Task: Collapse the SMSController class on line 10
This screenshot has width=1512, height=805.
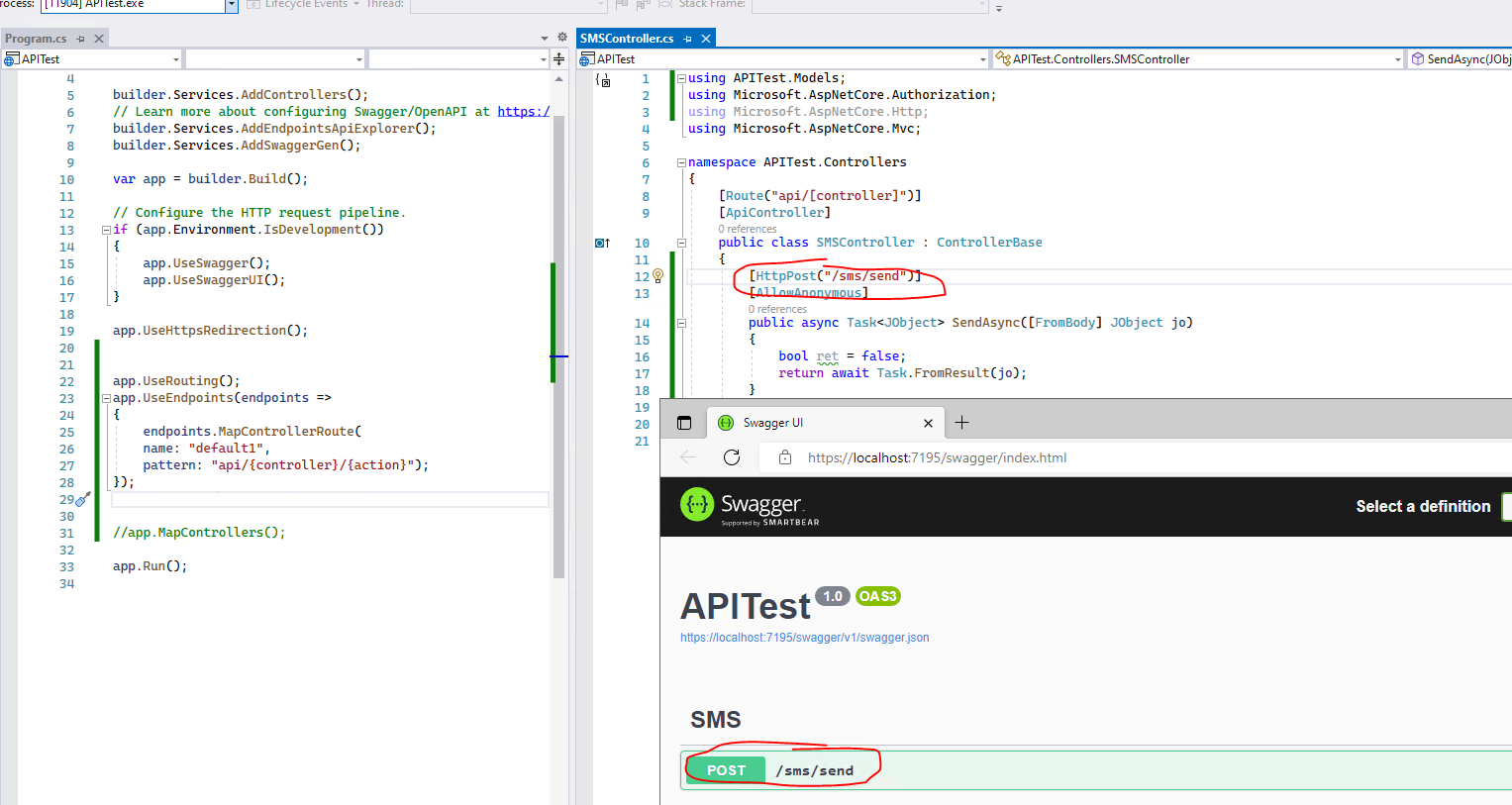Action: click(681, 243)
